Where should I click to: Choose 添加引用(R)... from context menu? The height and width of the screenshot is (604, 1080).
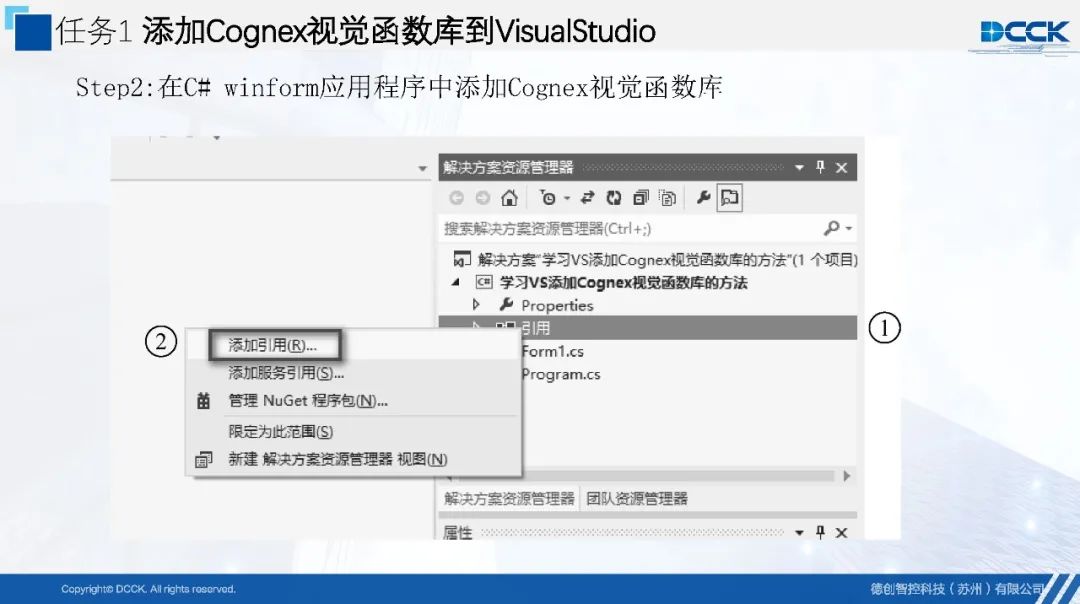[x=273, y=345]
